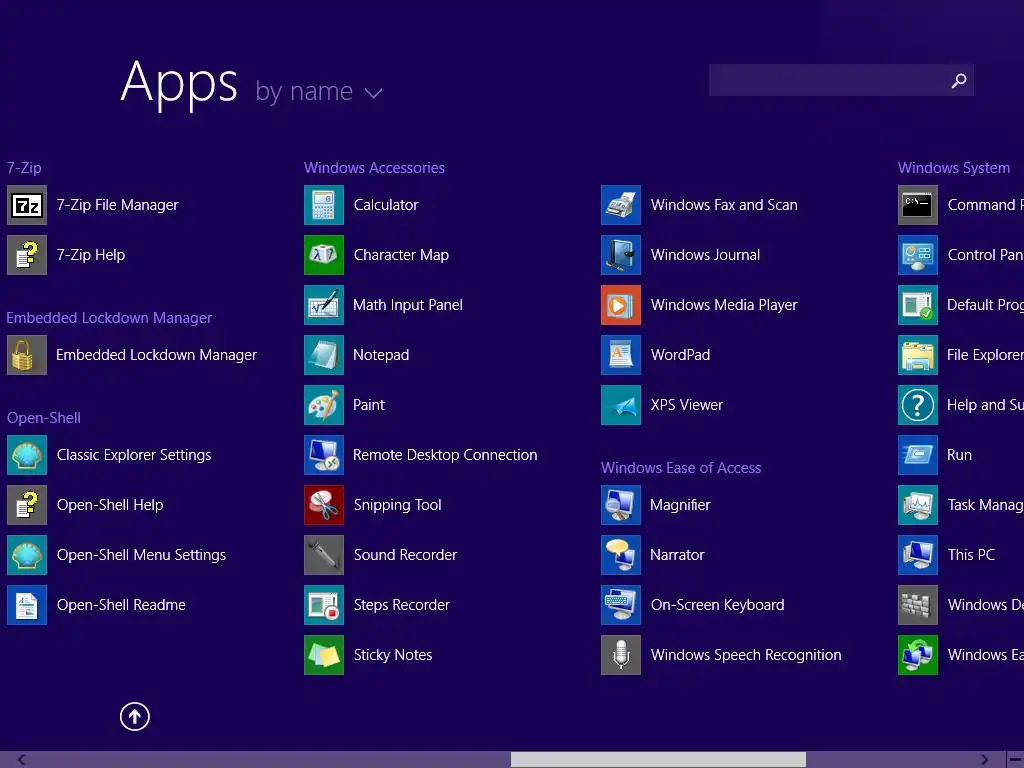Open the Windows Journal icon
Screen dimensions: 1024x768
click(x=621, y=255)
